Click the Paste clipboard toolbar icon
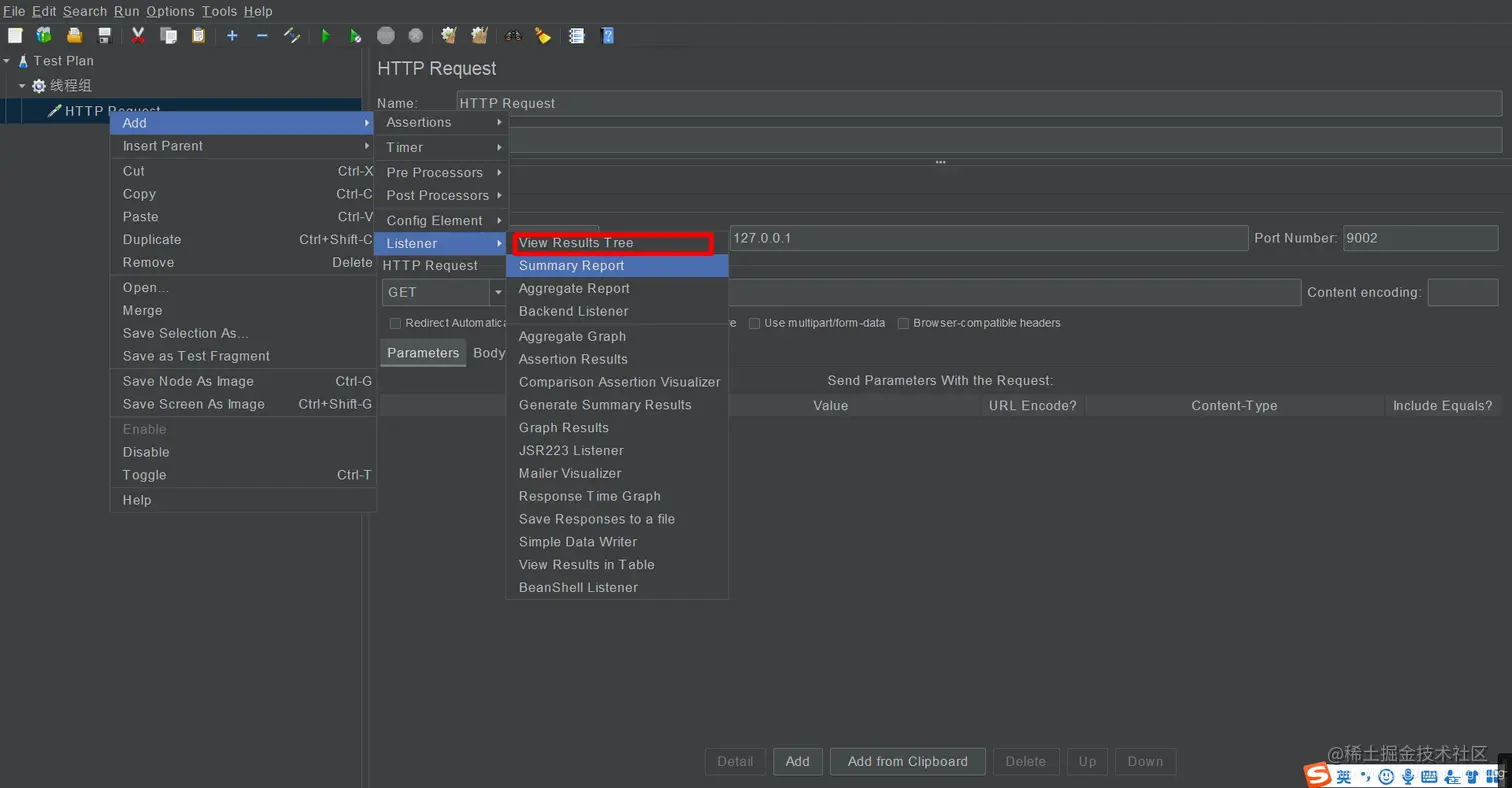Image resolution: width=1512 pixels, height=788 pixels. pyautogui.click(x=198, y=35)
